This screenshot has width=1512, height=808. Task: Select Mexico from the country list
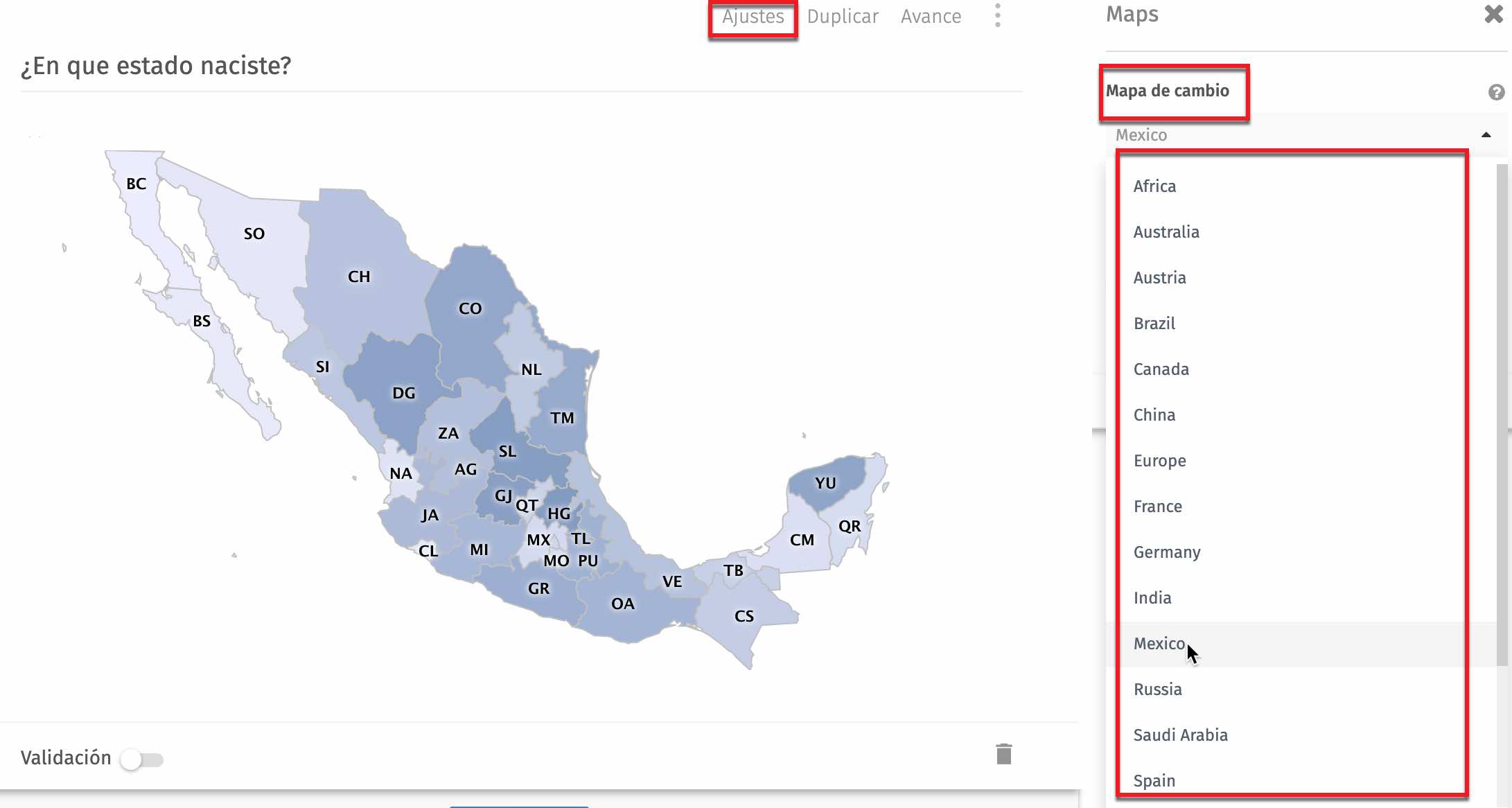(x=1159, y=644)
